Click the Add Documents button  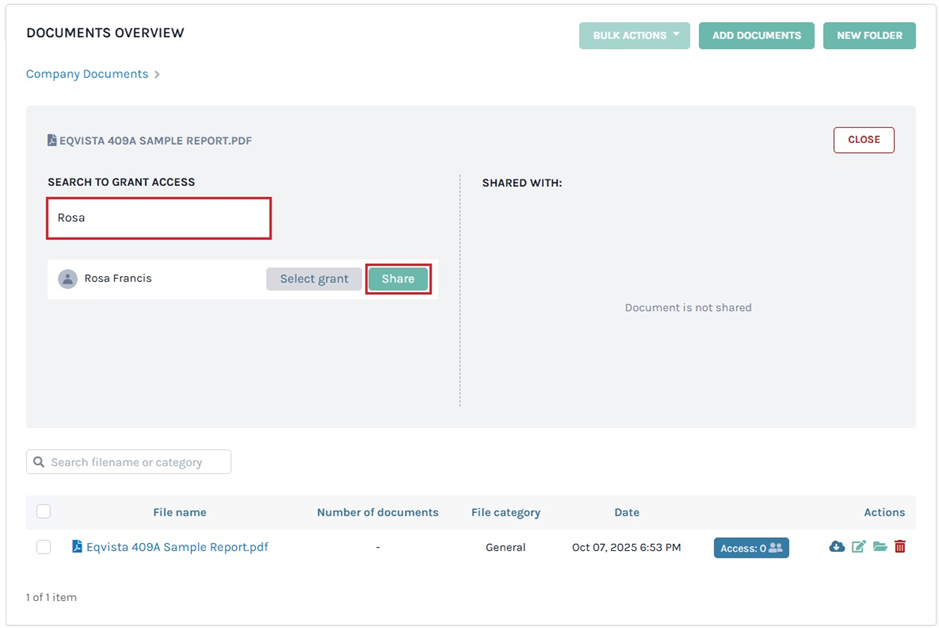(x=756, y=36)
